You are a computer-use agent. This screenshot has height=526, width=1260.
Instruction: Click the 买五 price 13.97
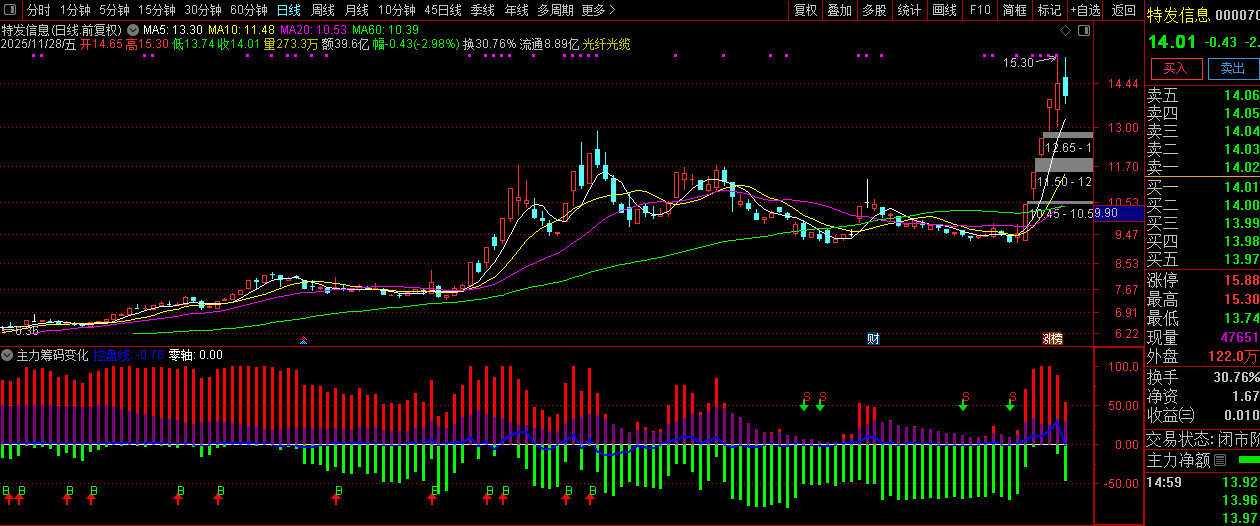1241,259
